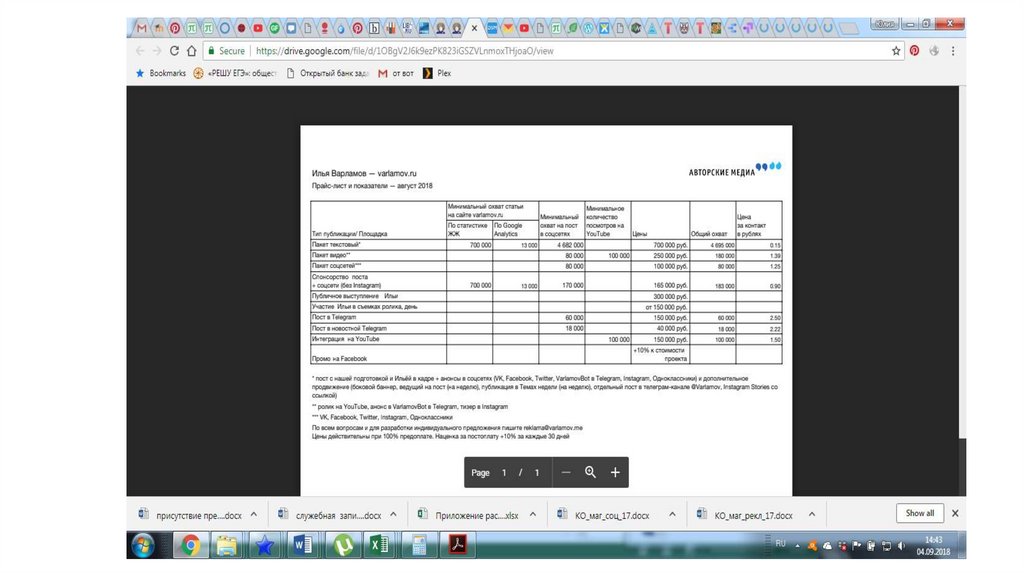The width and height of the screenshot is (1024, 574).
Task: Open the Plex bookmark
Action: [x=437, y=73]
